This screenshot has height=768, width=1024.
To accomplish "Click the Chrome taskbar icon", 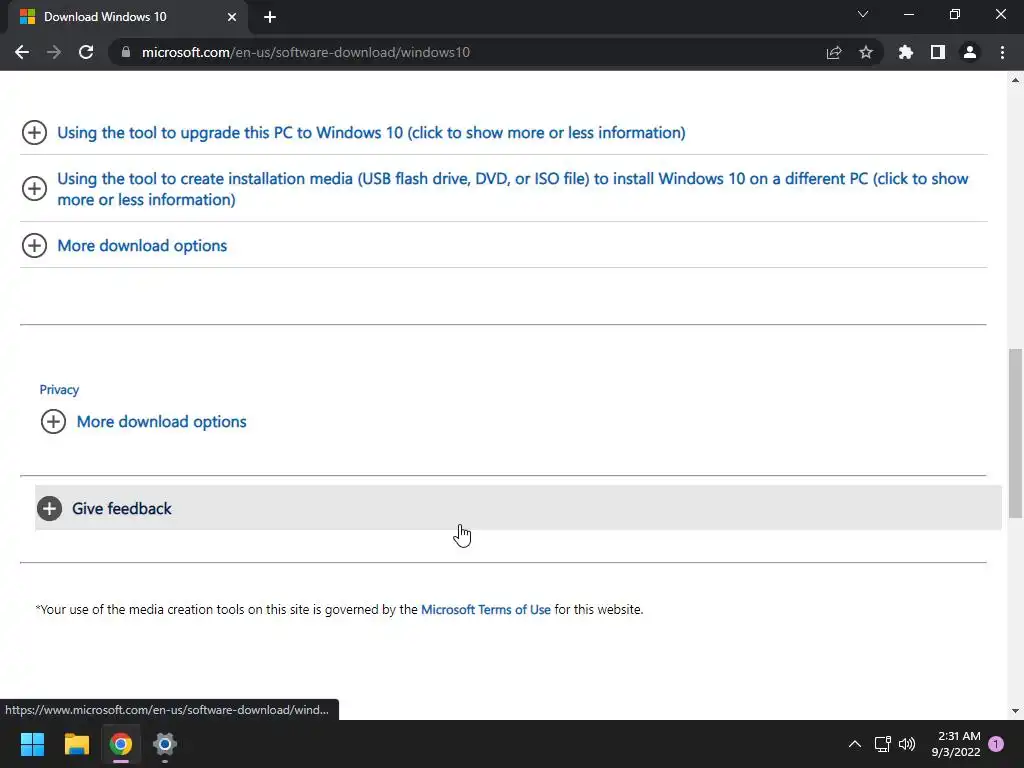I will coord(121,744).
